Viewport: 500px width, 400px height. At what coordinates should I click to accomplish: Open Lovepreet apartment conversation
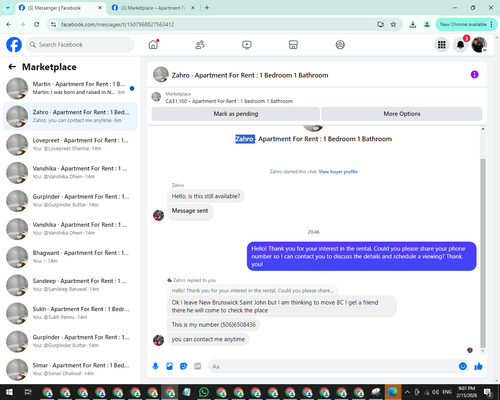[70, 144]
